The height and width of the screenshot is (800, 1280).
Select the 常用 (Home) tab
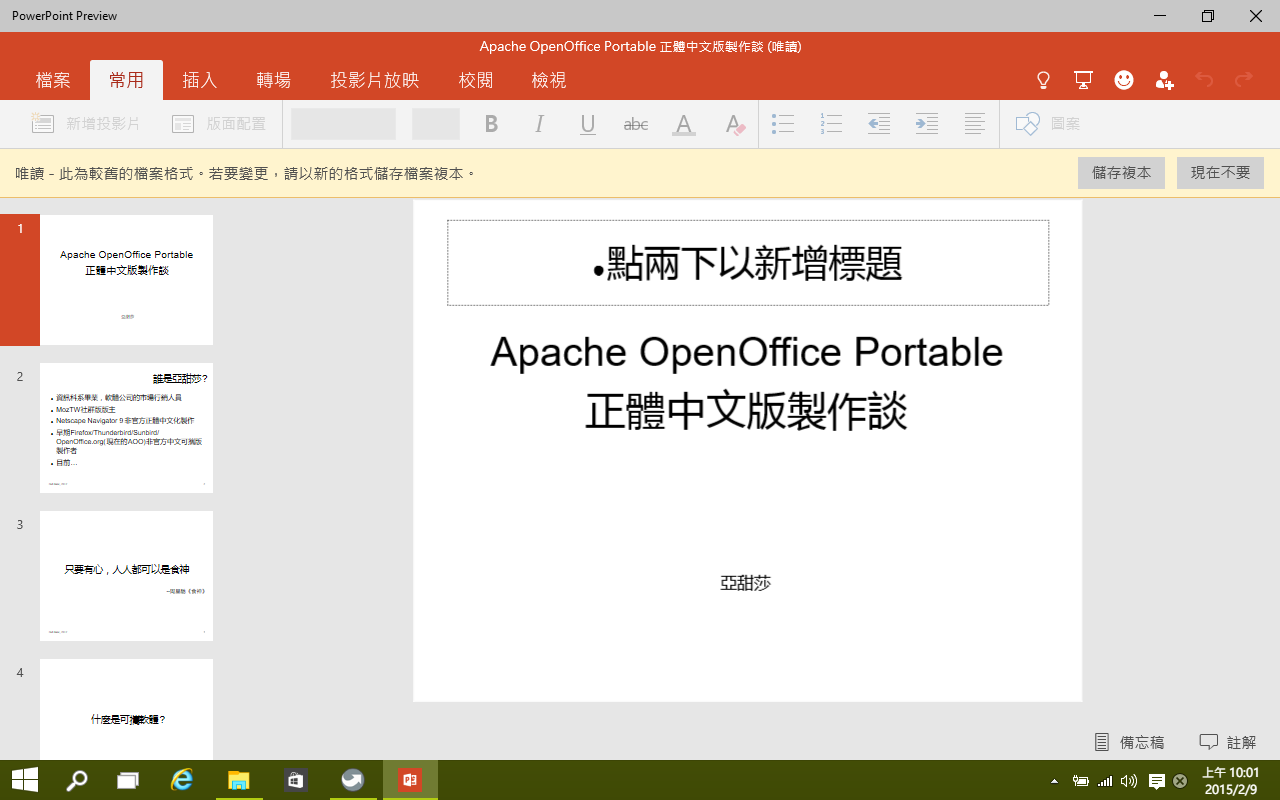[x=126, y=80]
